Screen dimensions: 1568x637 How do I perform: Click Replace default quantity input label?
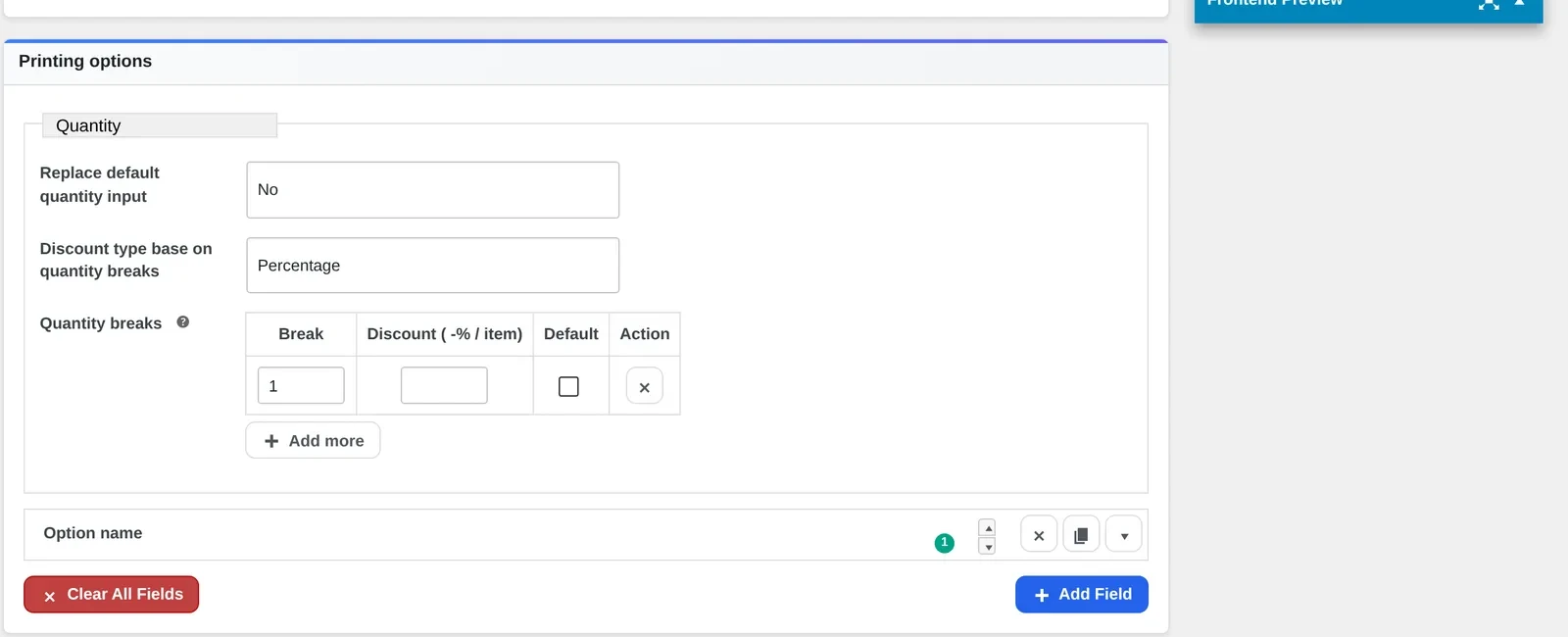coord(100,184)
